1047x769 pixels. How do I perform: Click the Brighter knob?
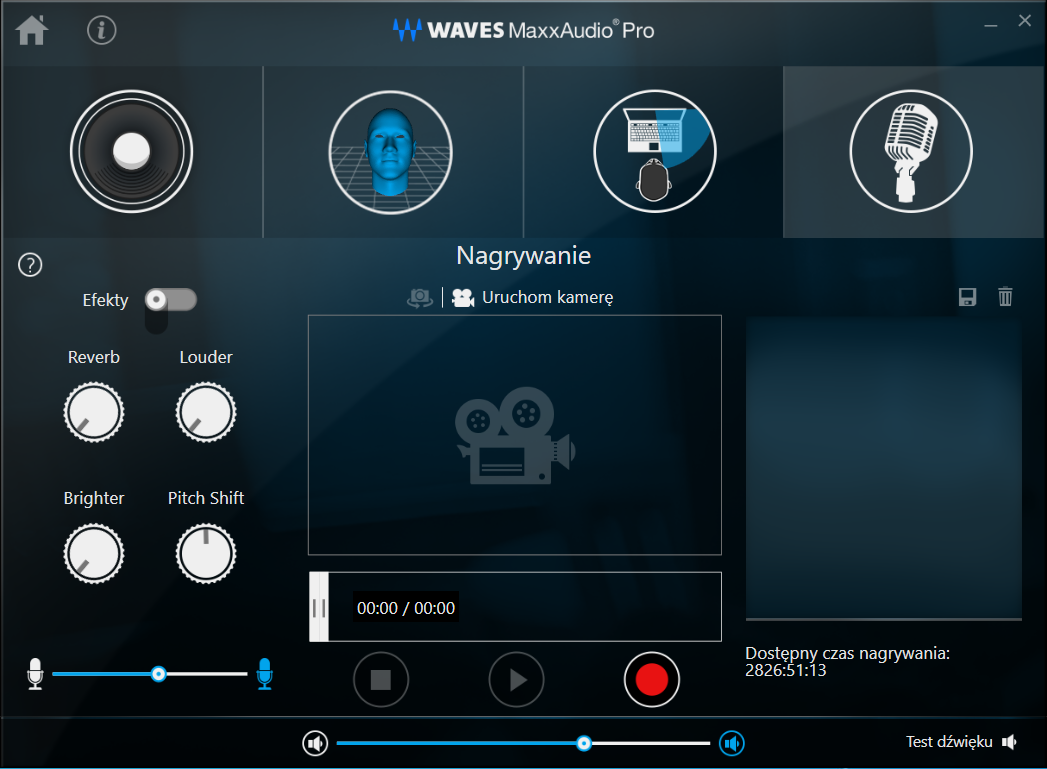(x=93, y=553)
